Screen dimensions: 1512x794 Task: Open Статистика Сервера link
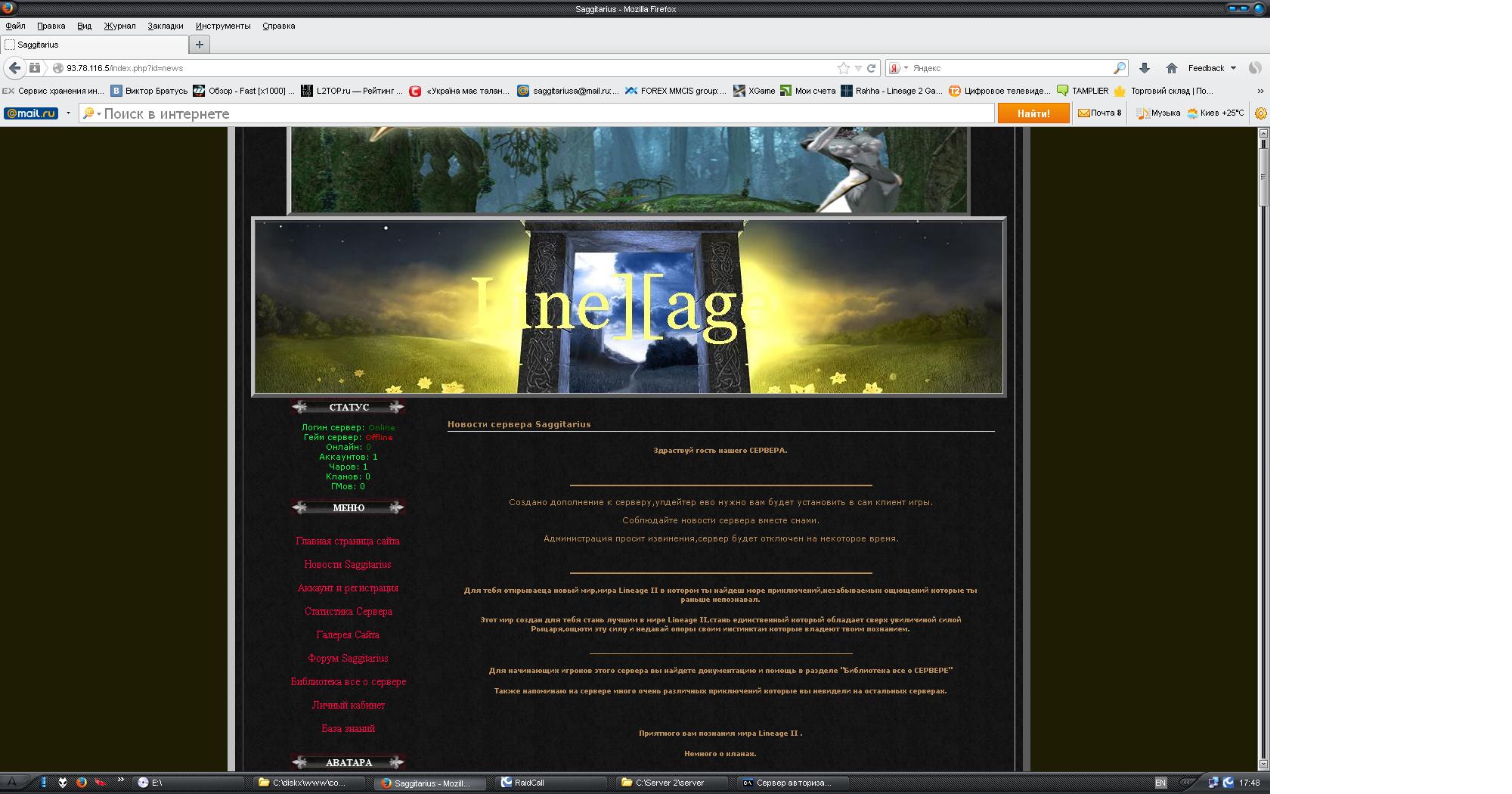point(348,612)
